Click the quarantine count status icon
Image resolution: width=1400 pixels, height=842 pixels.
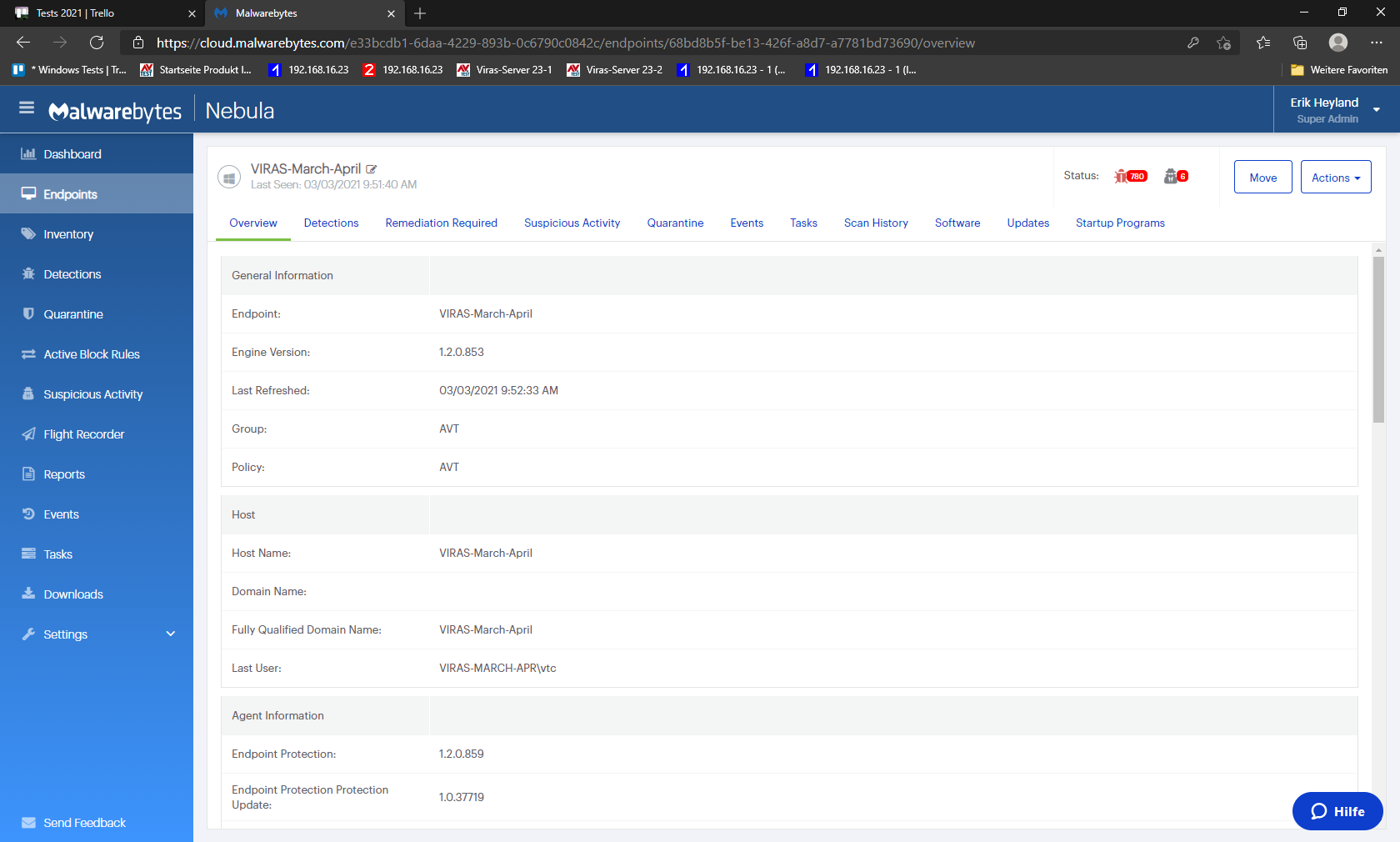coord(1175,176)
